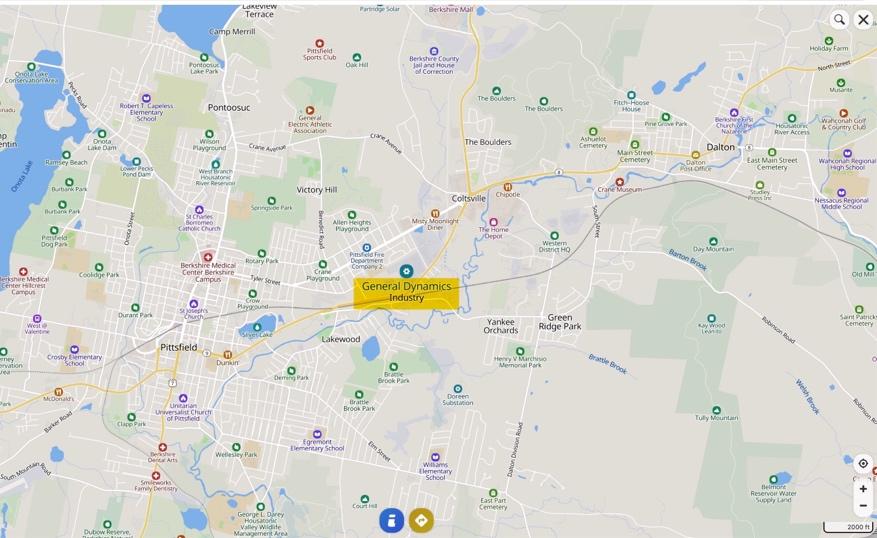
Task: Open the map search magnifier
Action: [839, 20]
